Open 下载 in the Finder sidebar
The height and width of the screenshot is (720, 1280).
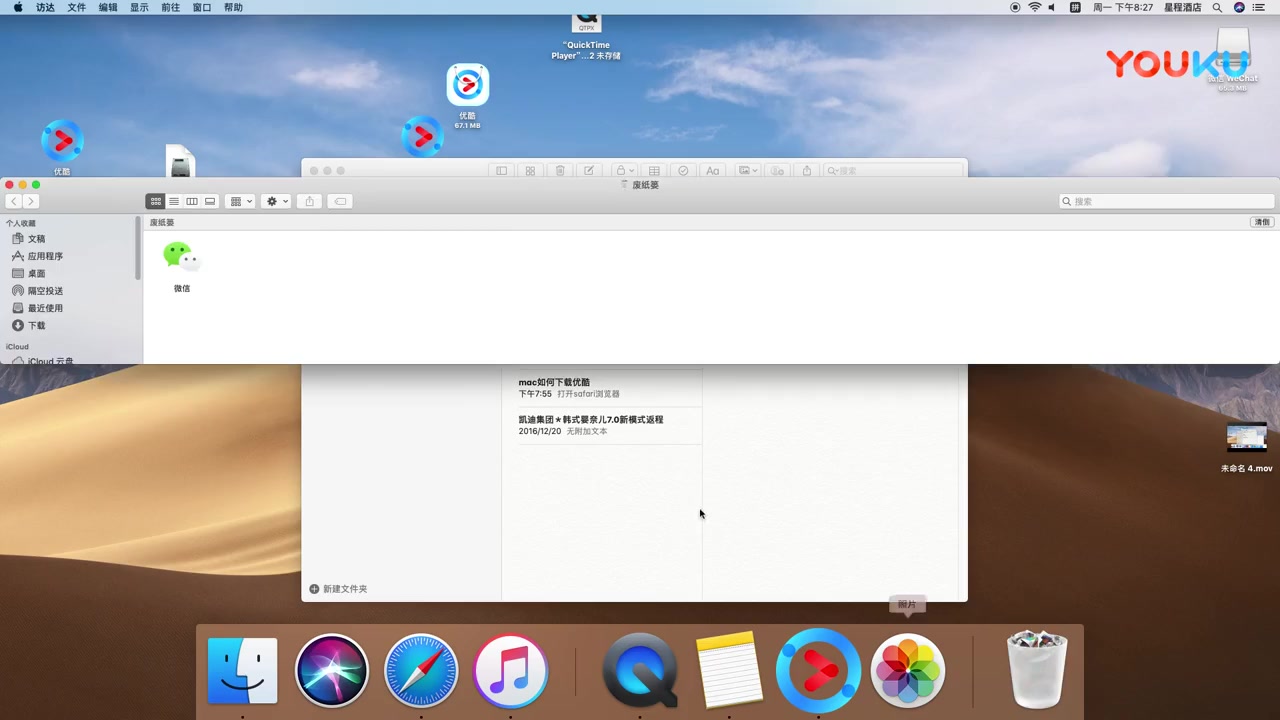click(36, 325)
